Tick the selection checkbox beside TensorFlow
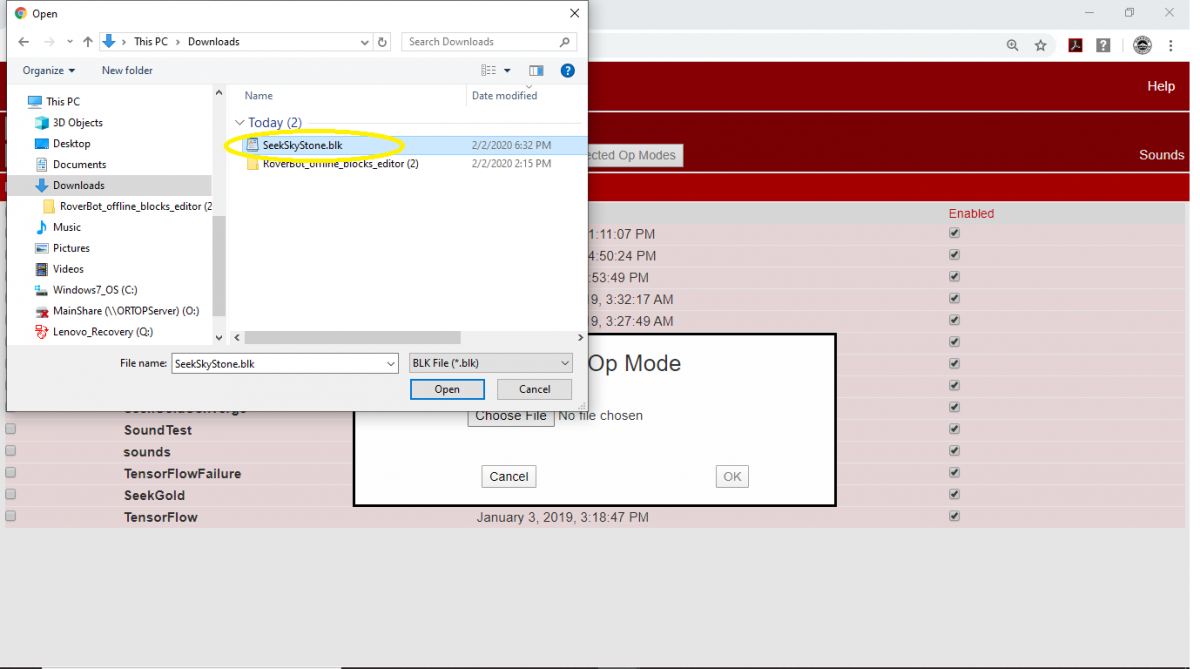Viewport: 1200px width, 669px height. pyautogui.click(x=11, y=516)
